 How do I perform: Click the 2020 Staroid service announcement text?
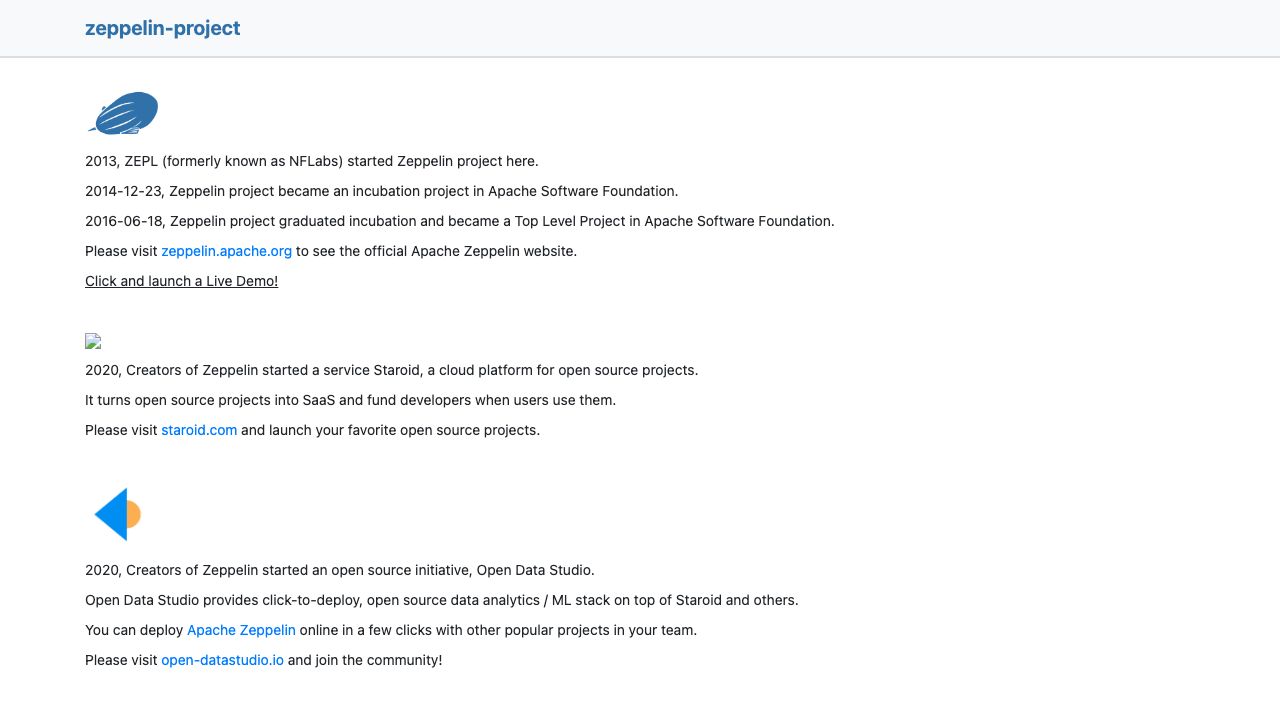[391, 370]
